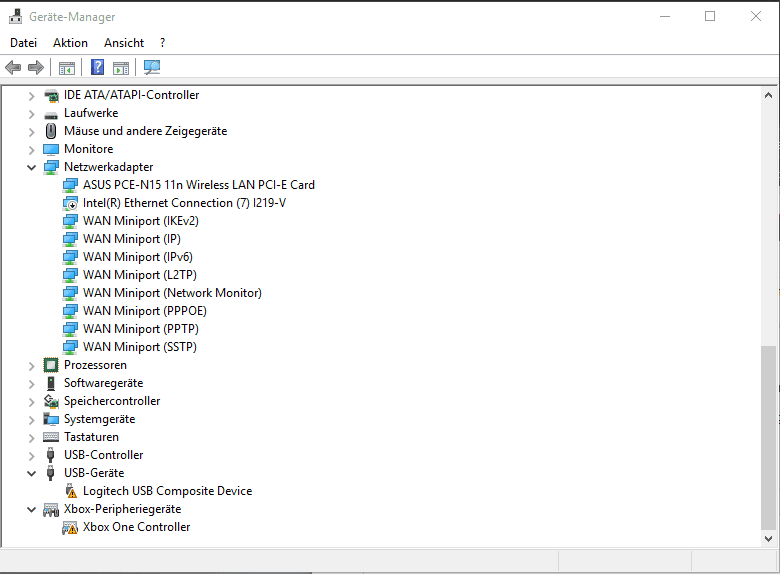Click the mouse icon beside Mäuse und andere Zeigegeräte
The image size is (780, 574).
coord(51,131)
